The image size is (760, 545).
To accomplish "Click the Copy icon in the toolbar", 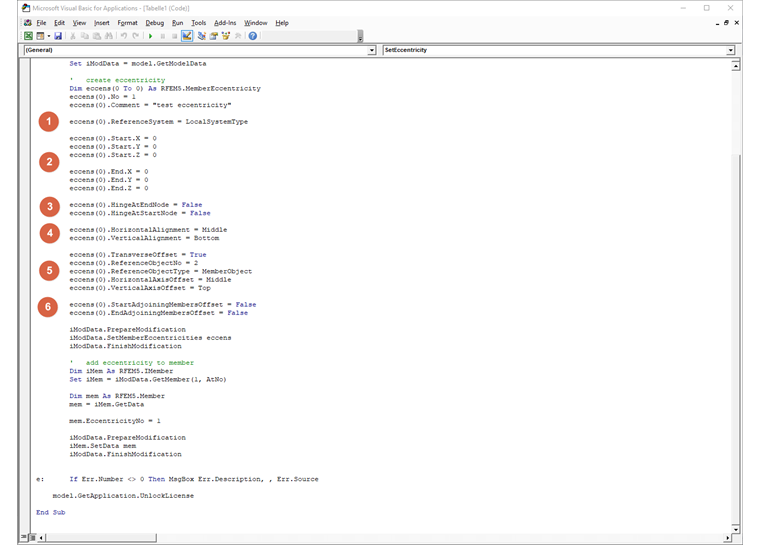I will click(85, 36).
